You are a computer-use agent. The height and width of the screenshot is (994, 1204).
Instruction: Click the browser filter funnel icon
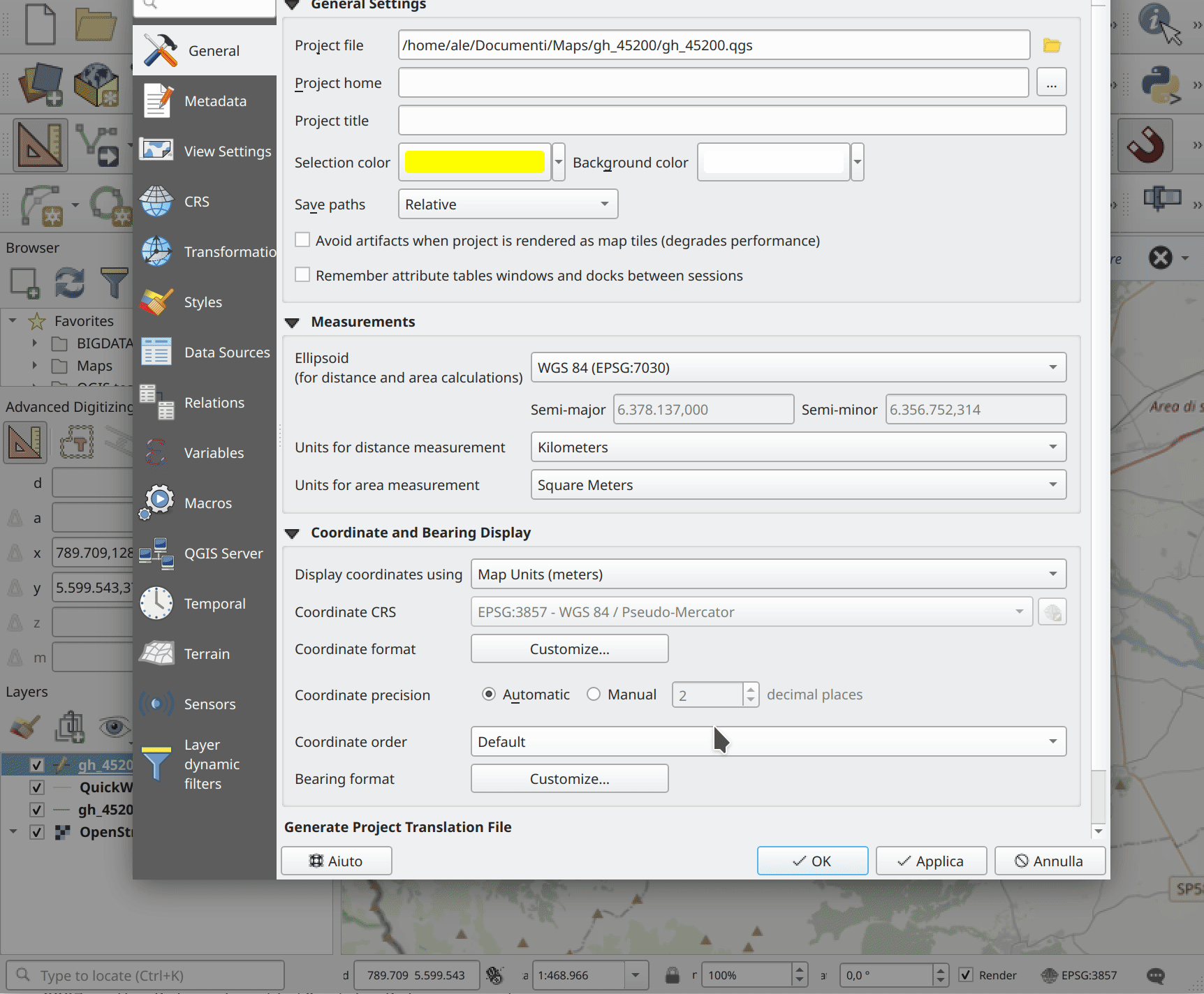[114, 283]
